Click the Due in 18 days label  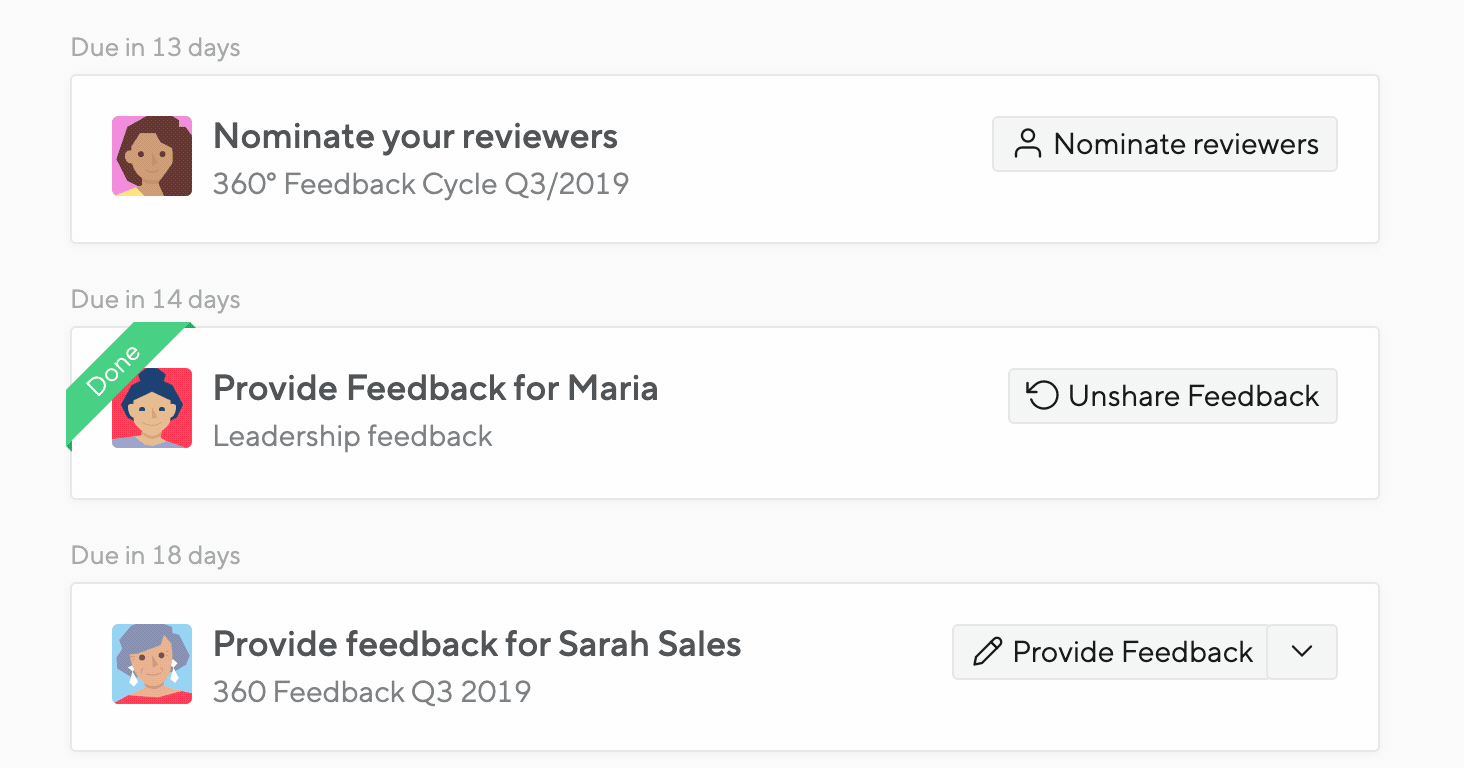[x=156, y=555]
